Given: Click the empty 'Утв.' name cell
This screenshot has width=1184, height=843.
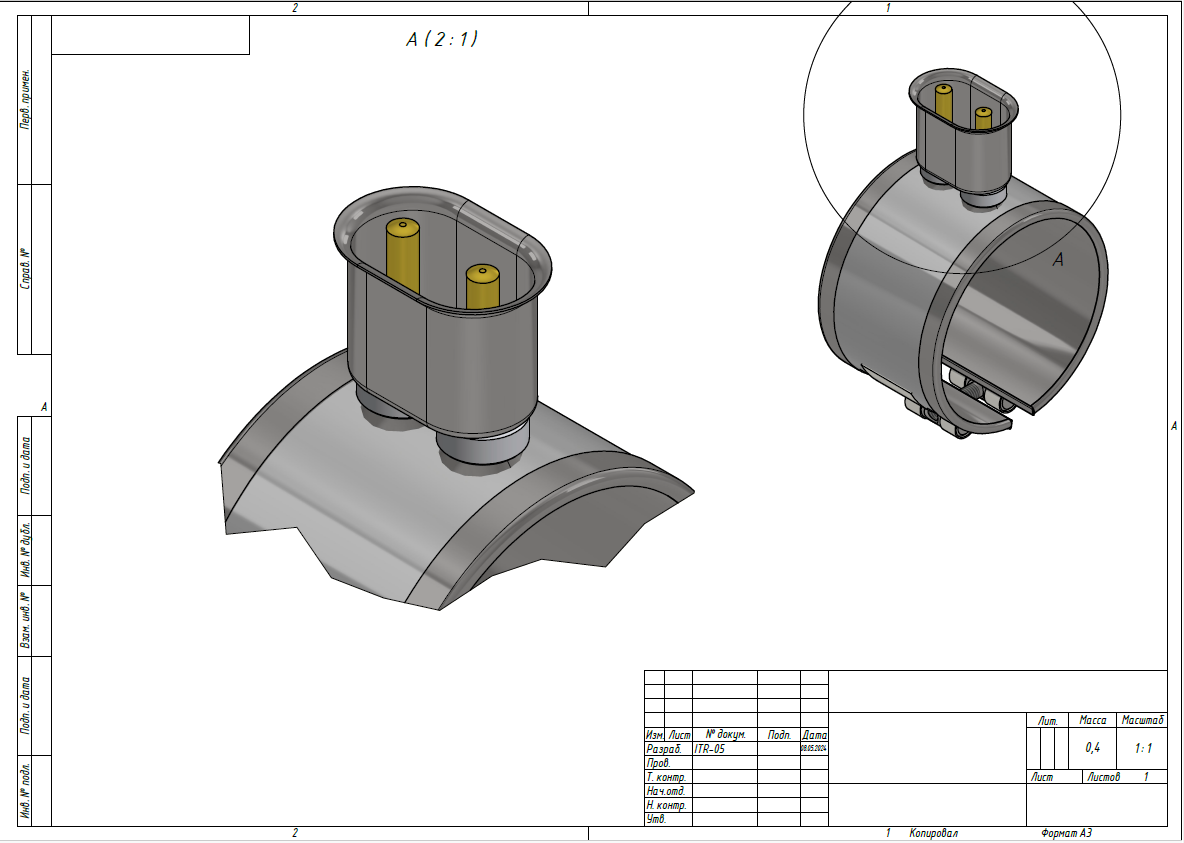Looking at the screenshot, I should 725,819.
